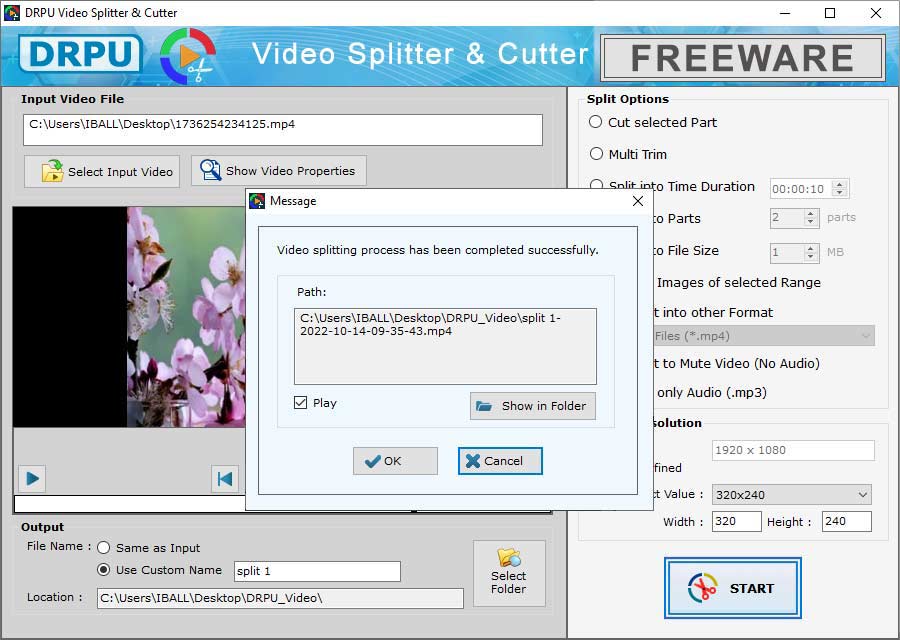
Task: Click the circular play-scissors app logo
Action: pos(188,56)
